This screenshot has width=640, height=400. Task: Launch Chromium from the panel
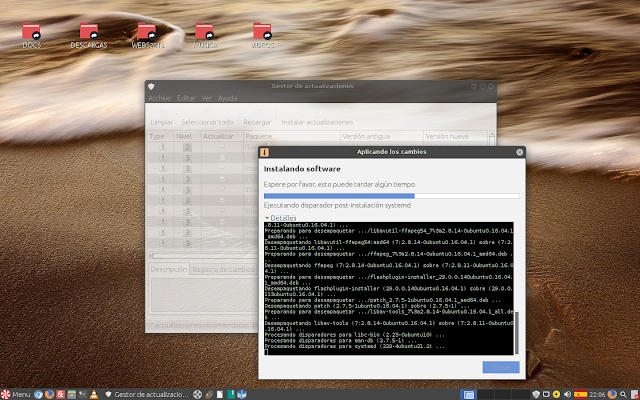[x=38, y=394]
